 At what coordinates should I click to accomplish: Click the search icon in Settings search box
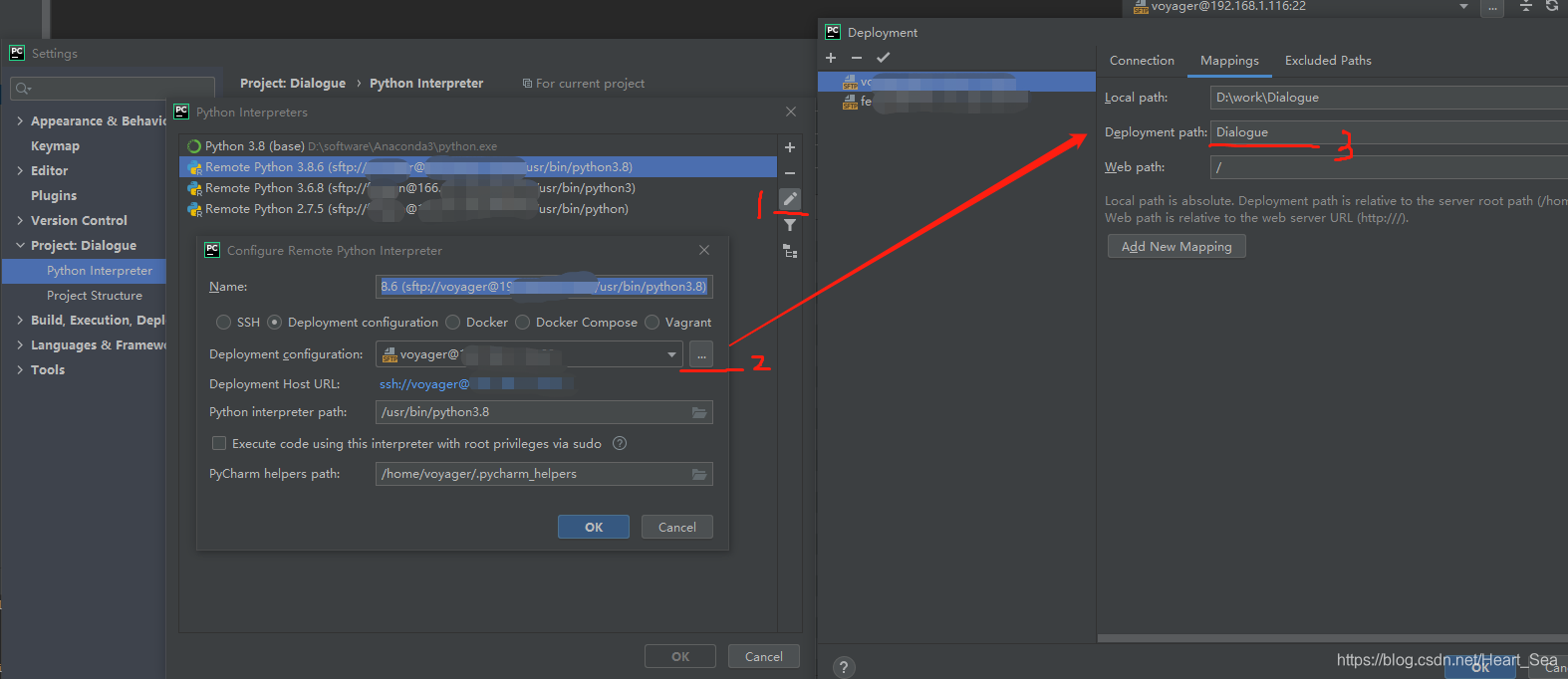[x=23, y=89]
